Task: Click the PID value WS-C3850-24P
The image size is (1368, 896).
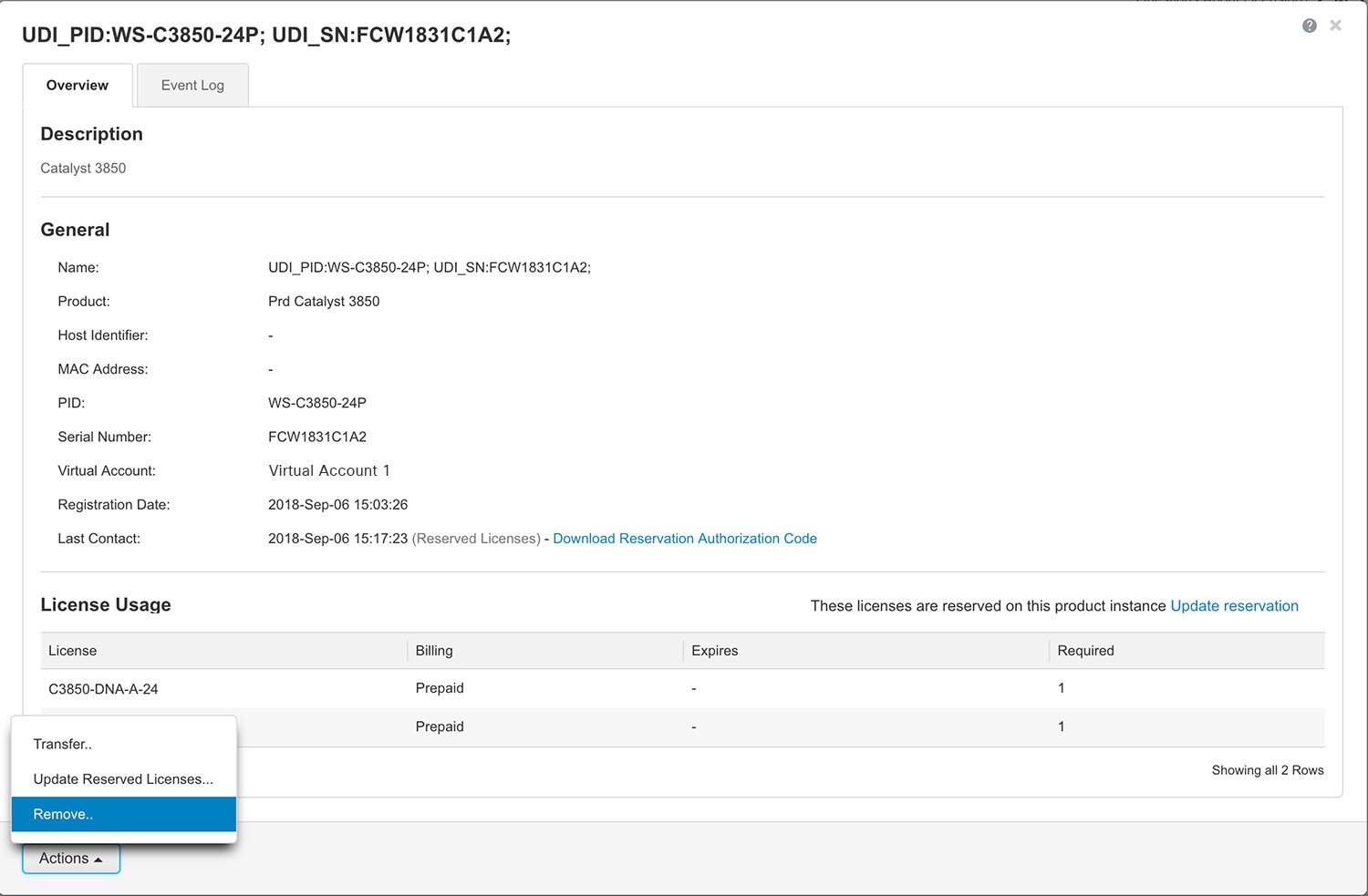Action: click(317, 403)
